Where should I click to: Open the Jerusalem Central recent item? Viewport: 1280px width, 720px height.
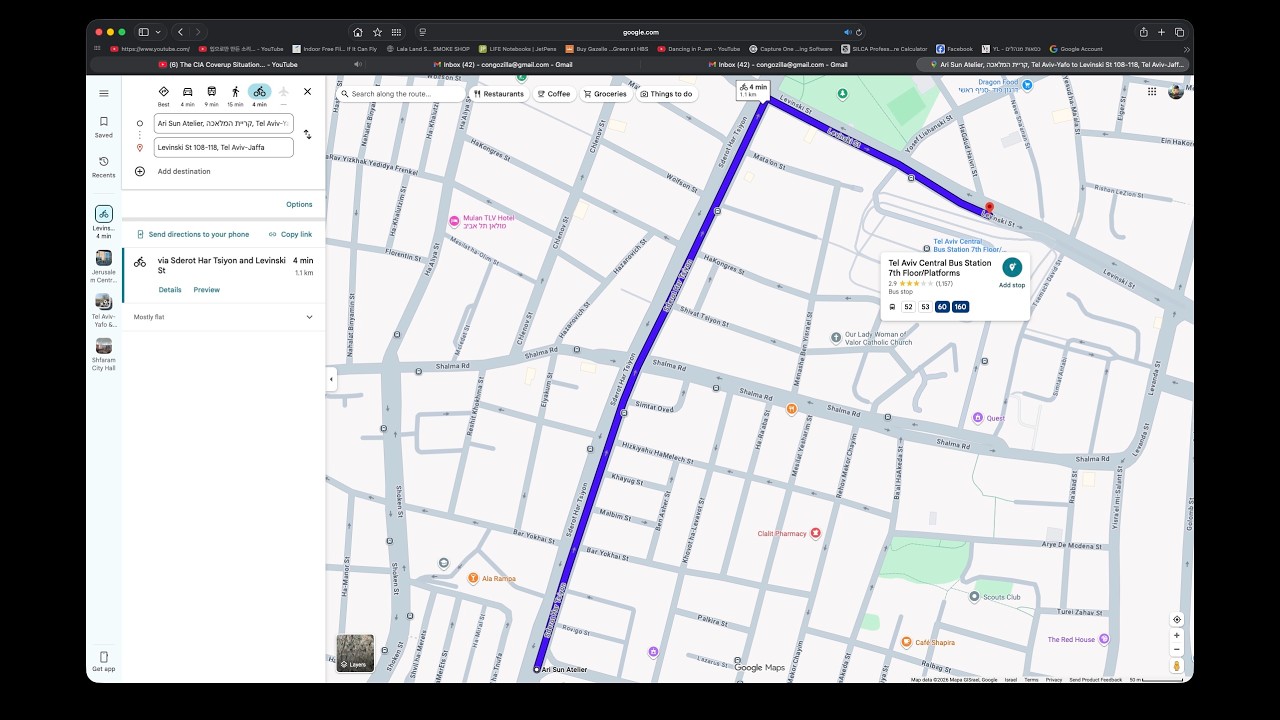103,267
